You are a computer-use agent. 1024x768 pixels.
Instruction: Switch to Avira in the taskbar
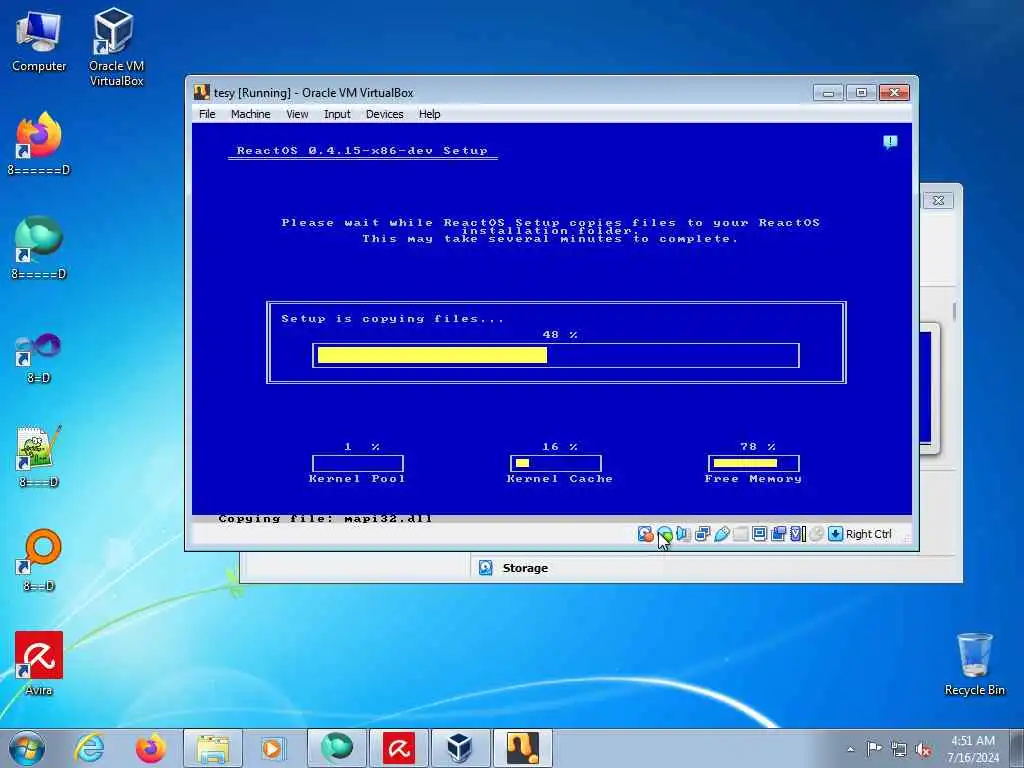click(398, 748)
